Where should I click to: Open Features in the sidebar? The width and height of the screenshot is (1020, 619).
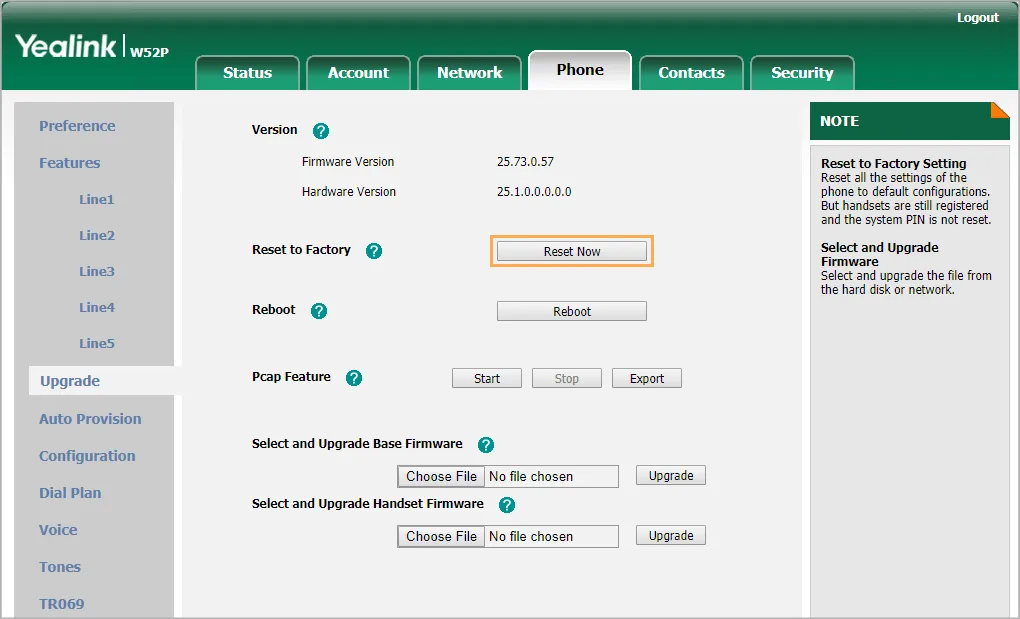70,163
